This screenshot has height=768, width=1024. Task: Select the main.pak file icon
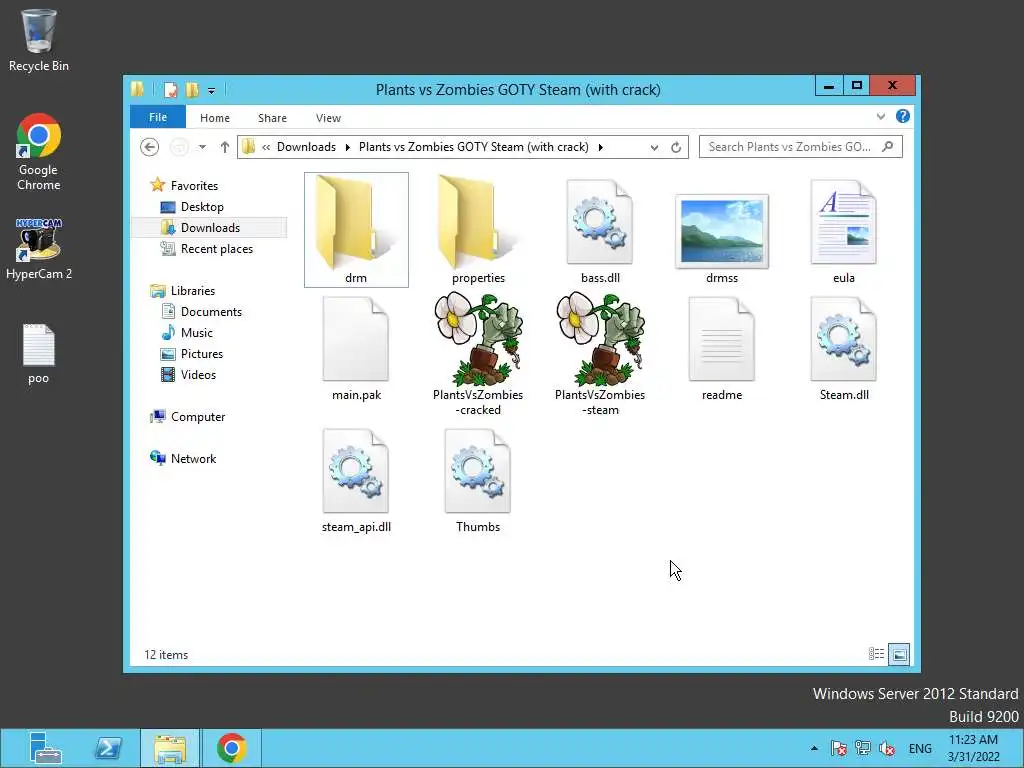[356, 339]
